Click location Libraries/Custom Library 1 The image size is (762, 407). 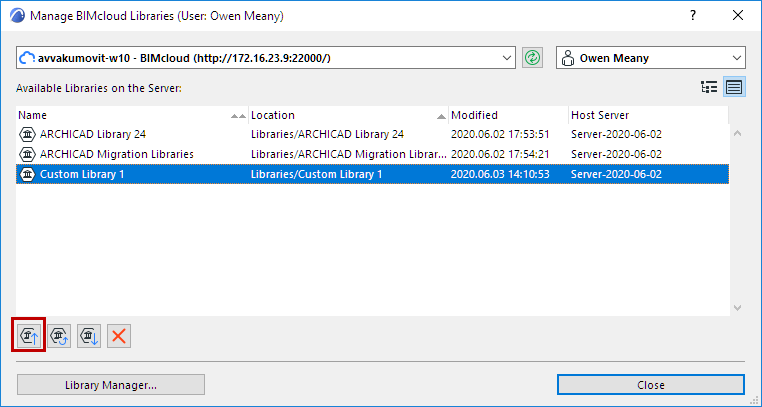click(316, 174)
